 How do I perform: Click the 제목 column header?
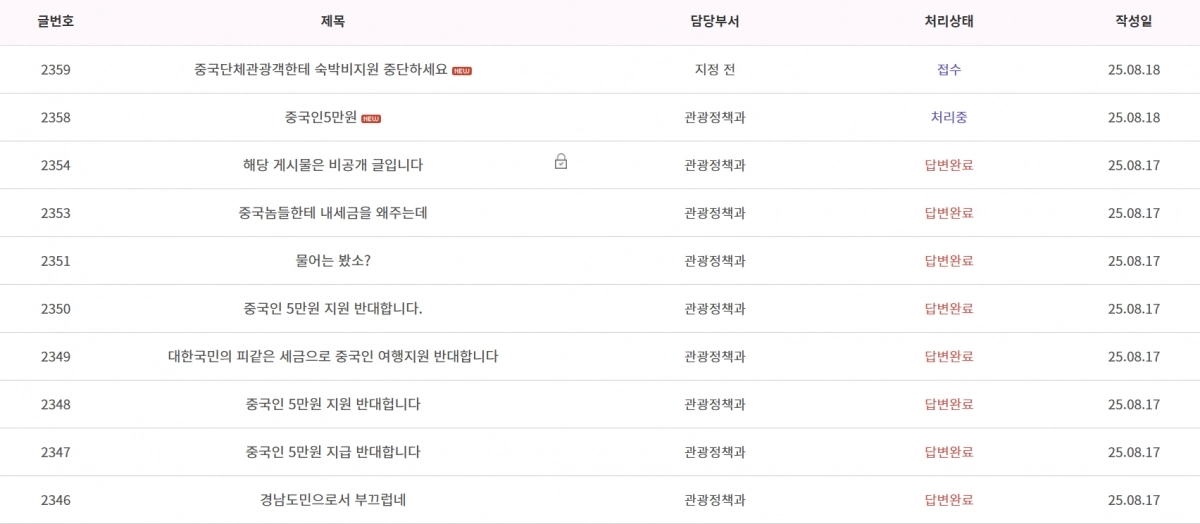pos(333,22)
